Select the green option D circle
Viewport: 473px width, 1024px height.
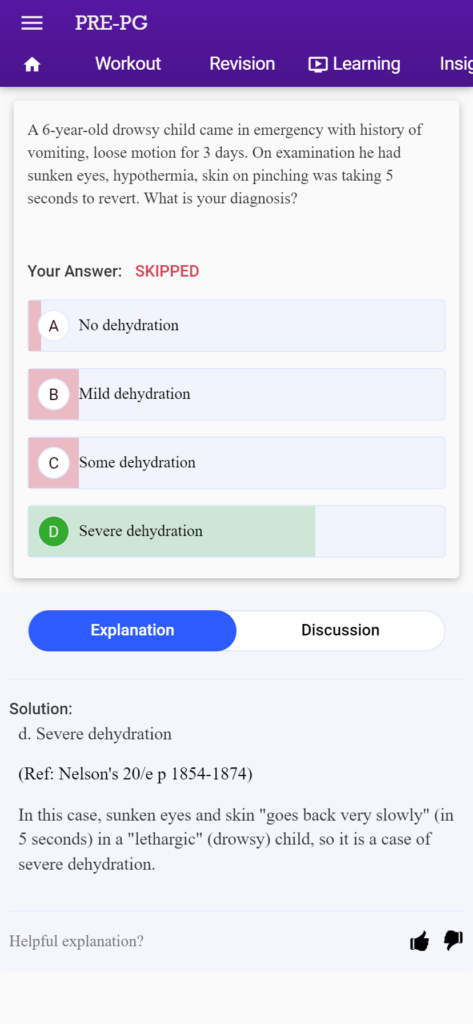54,532
